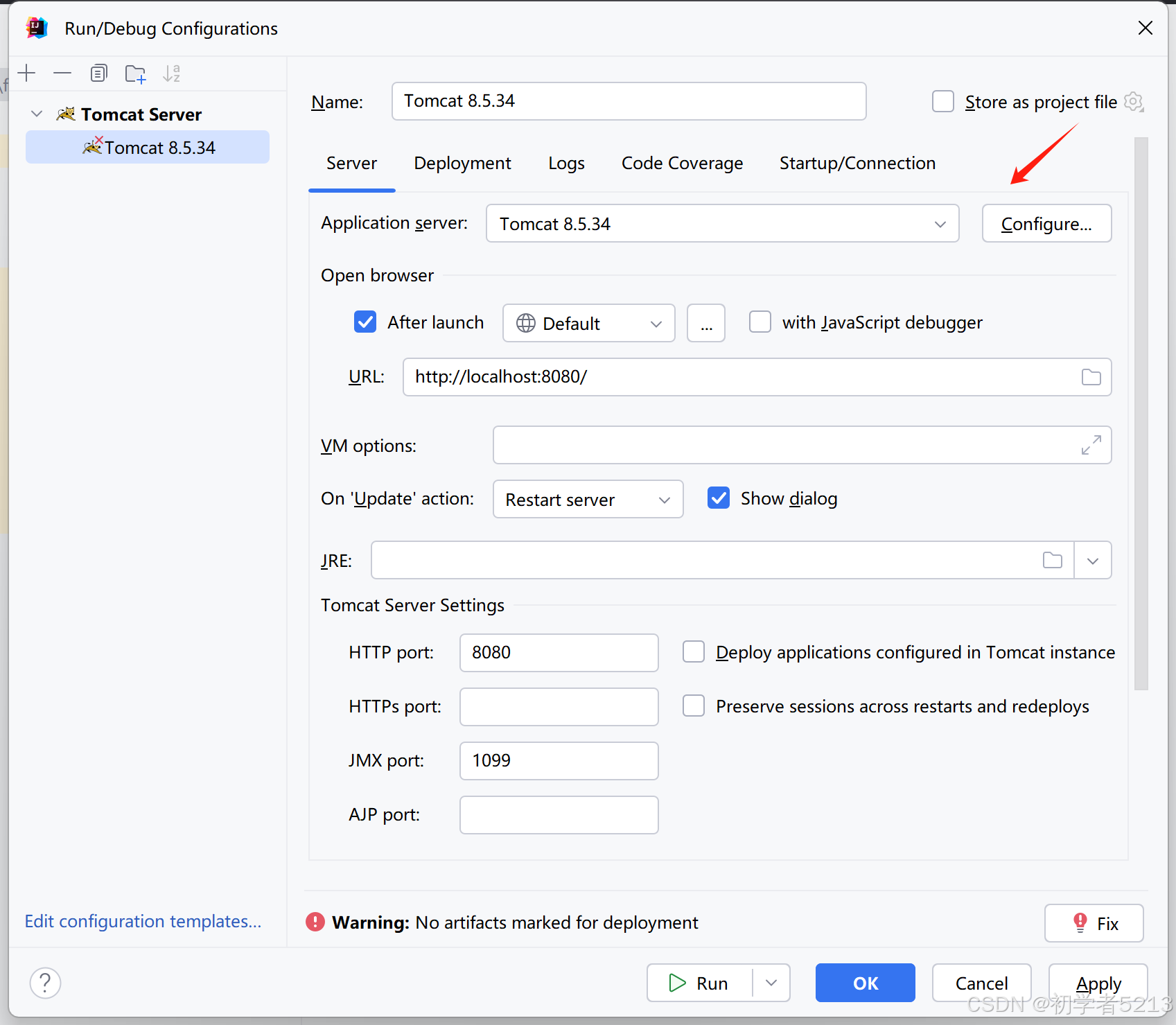Collapse the Tomcat Server tree node

[37, 114]
